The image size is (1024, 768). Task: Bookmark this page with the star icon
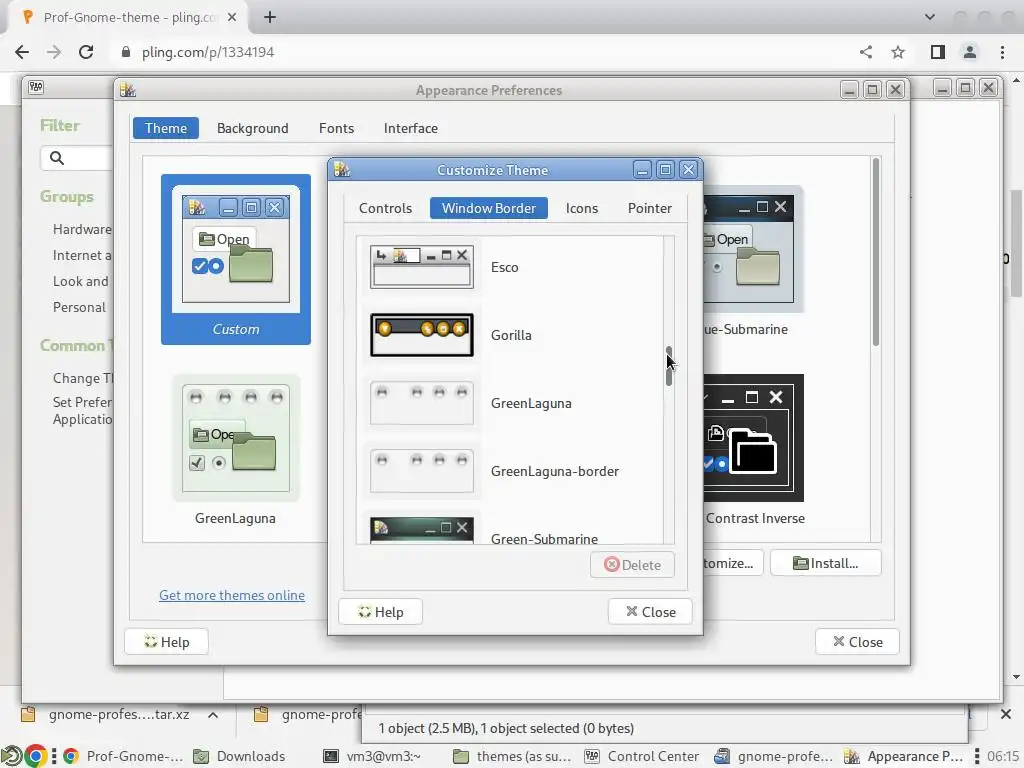pyautogui.click(x=898, y=52)
